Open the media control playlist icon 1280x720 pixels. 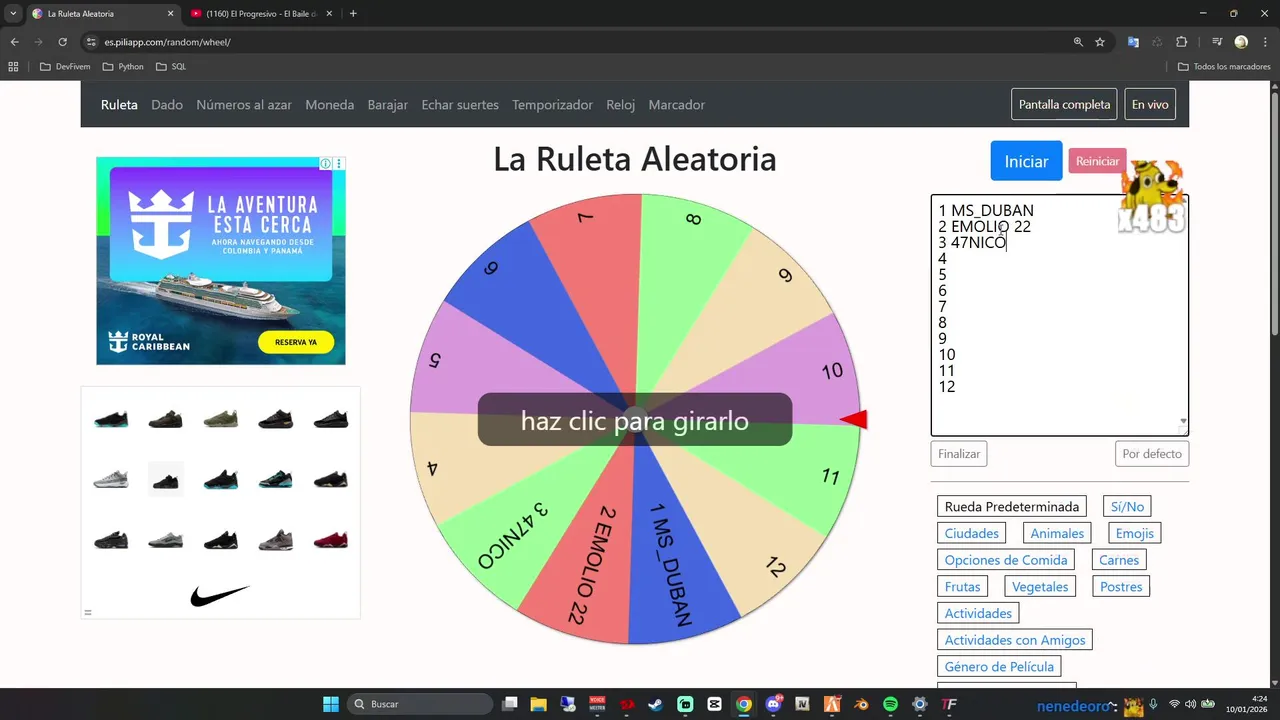(1217, 42)
